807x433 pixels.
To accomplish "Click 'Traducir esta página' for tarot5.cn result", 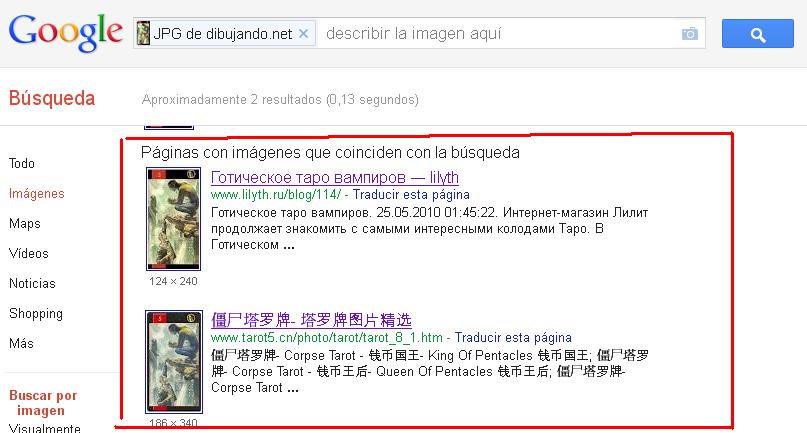I will pos(513,338).
